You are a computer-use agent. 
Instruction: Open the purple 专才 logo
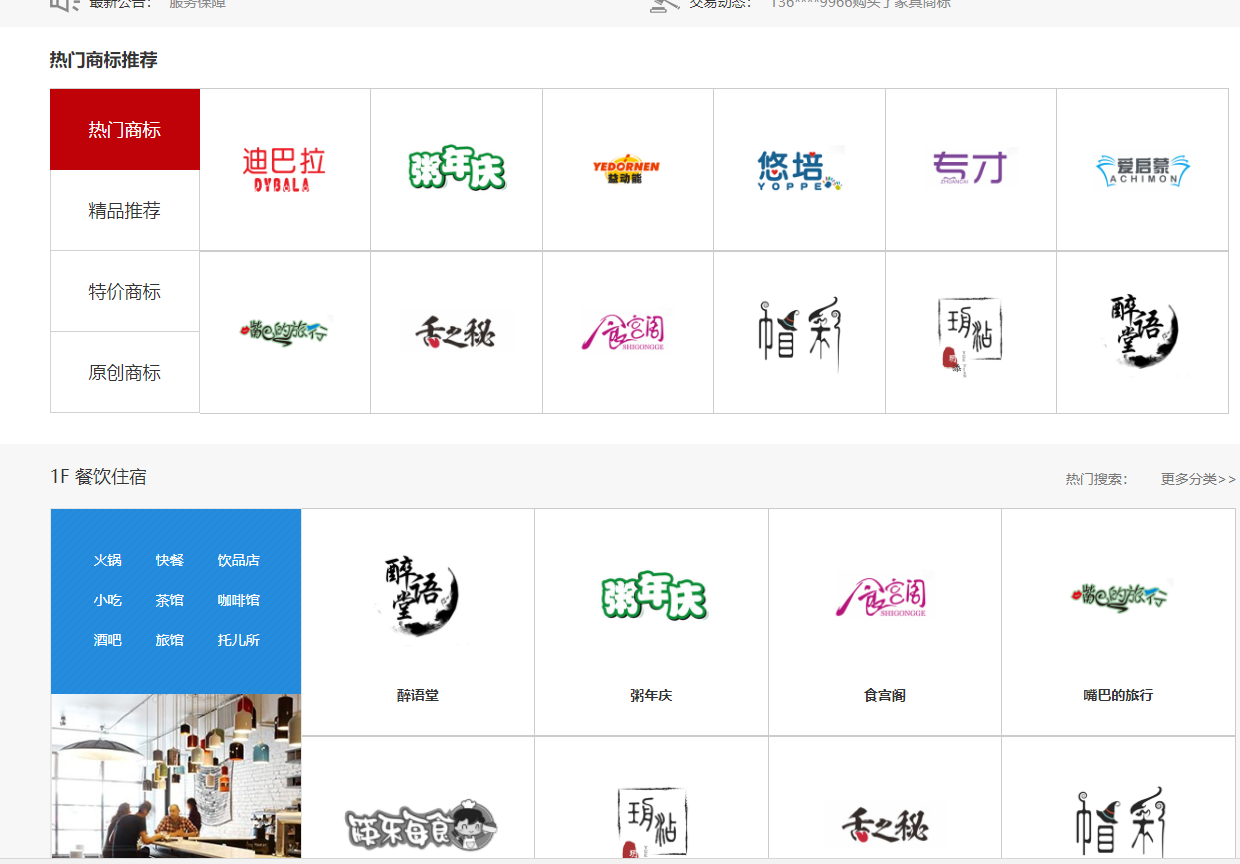(969, 168)
